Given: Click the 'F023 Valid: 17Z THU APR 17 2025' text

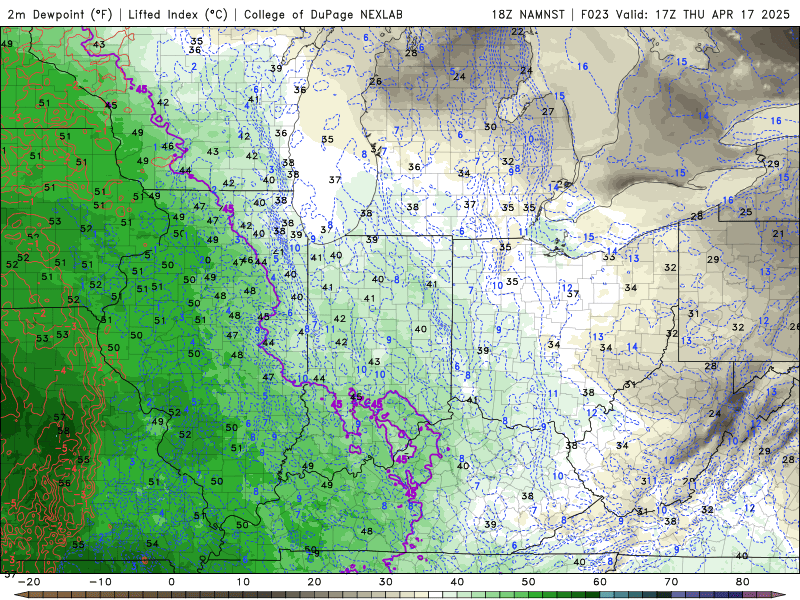Looking at the screenshot, I should point(685,14).
